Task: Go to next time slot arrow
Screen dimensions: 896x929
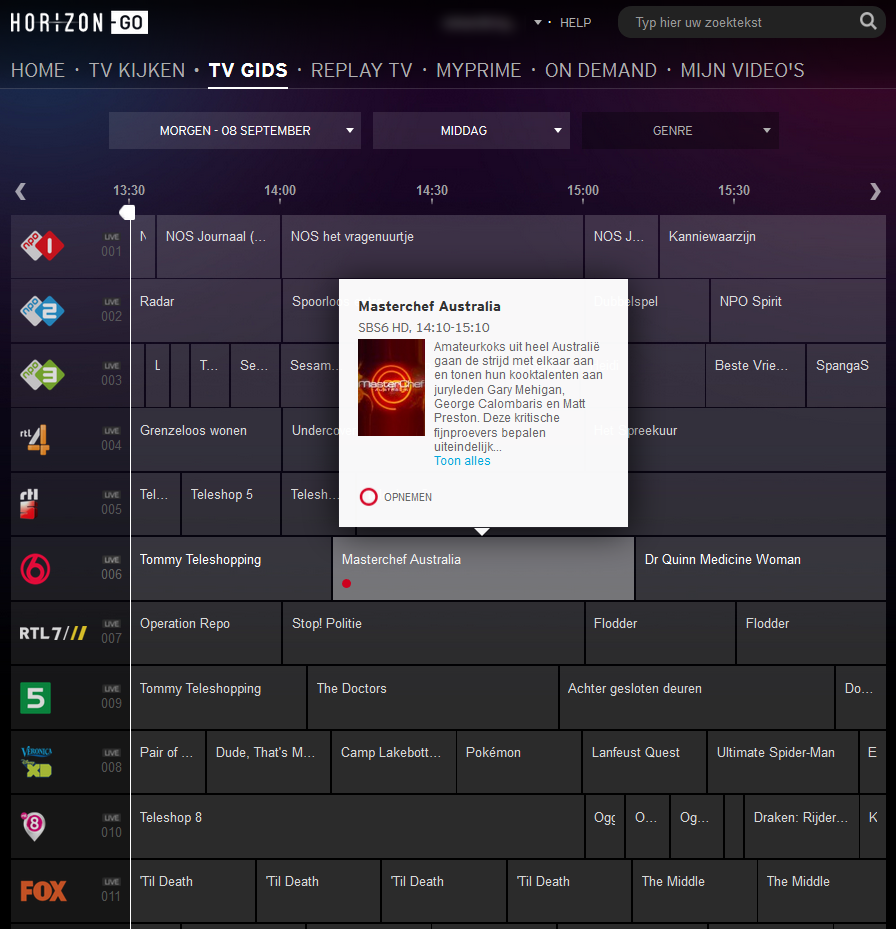Action: pos(875,191)
